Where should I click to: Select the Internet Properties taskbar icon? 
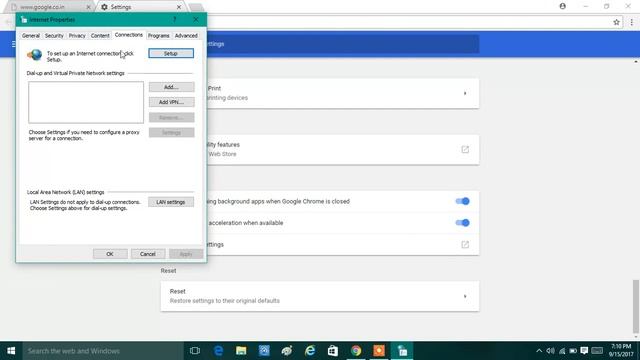coord(402,351)
